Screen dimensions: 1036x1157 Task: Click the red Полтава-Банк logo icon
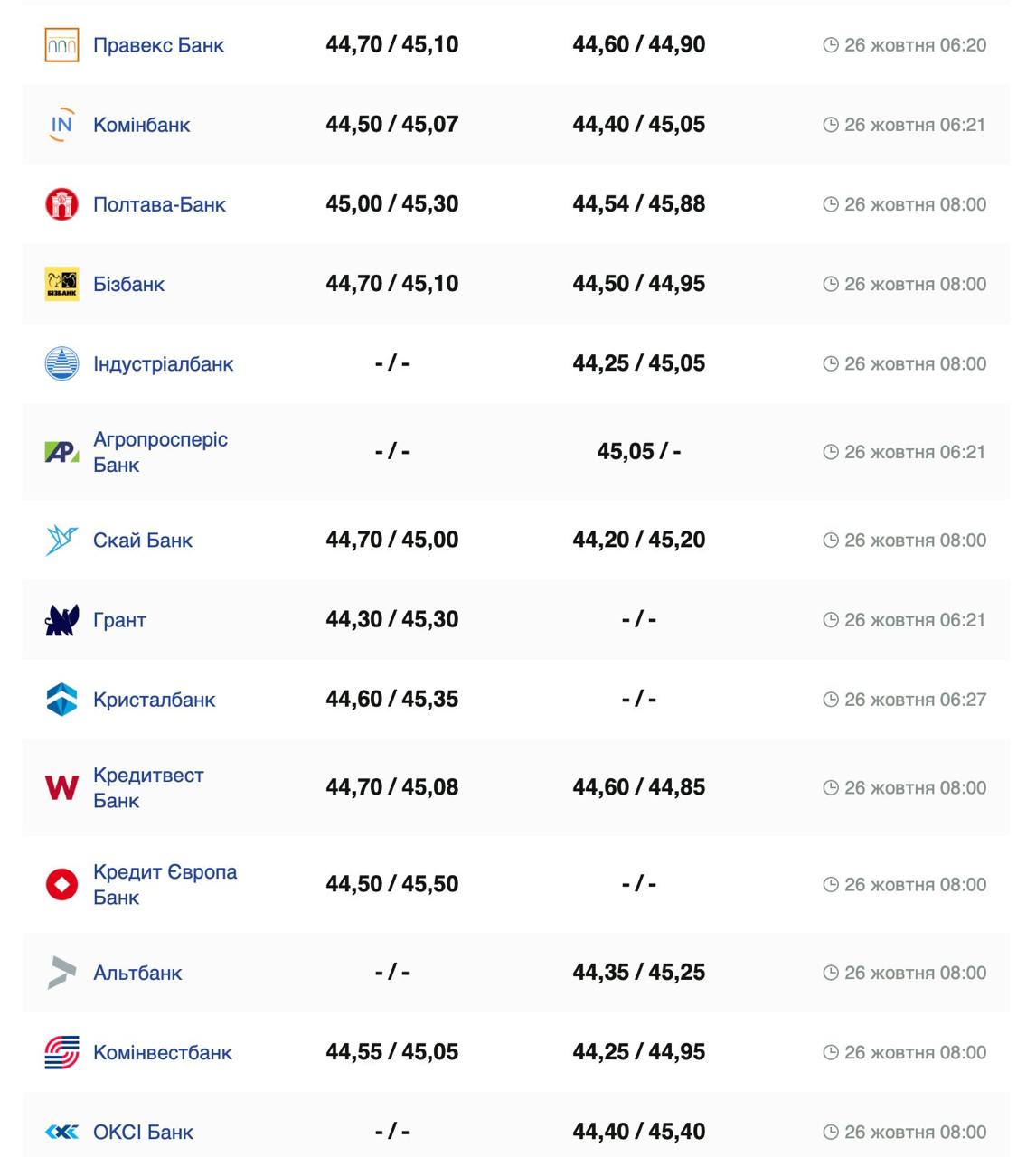[x=61, y=204]
